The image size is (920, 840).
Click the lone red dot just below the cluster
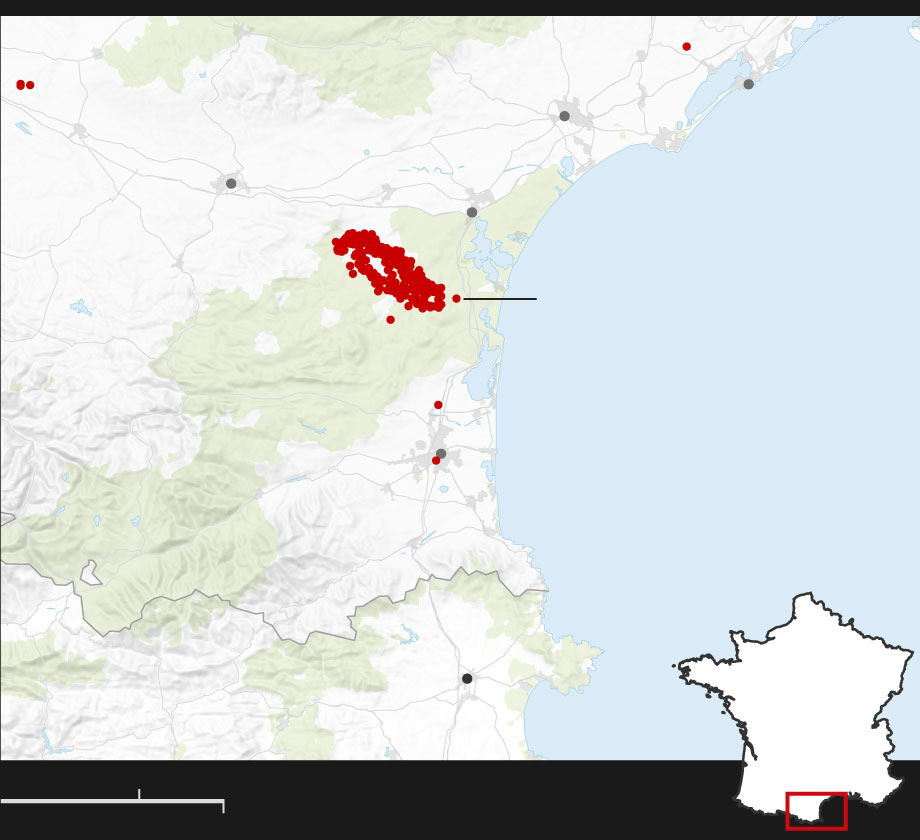pos(390,320)
